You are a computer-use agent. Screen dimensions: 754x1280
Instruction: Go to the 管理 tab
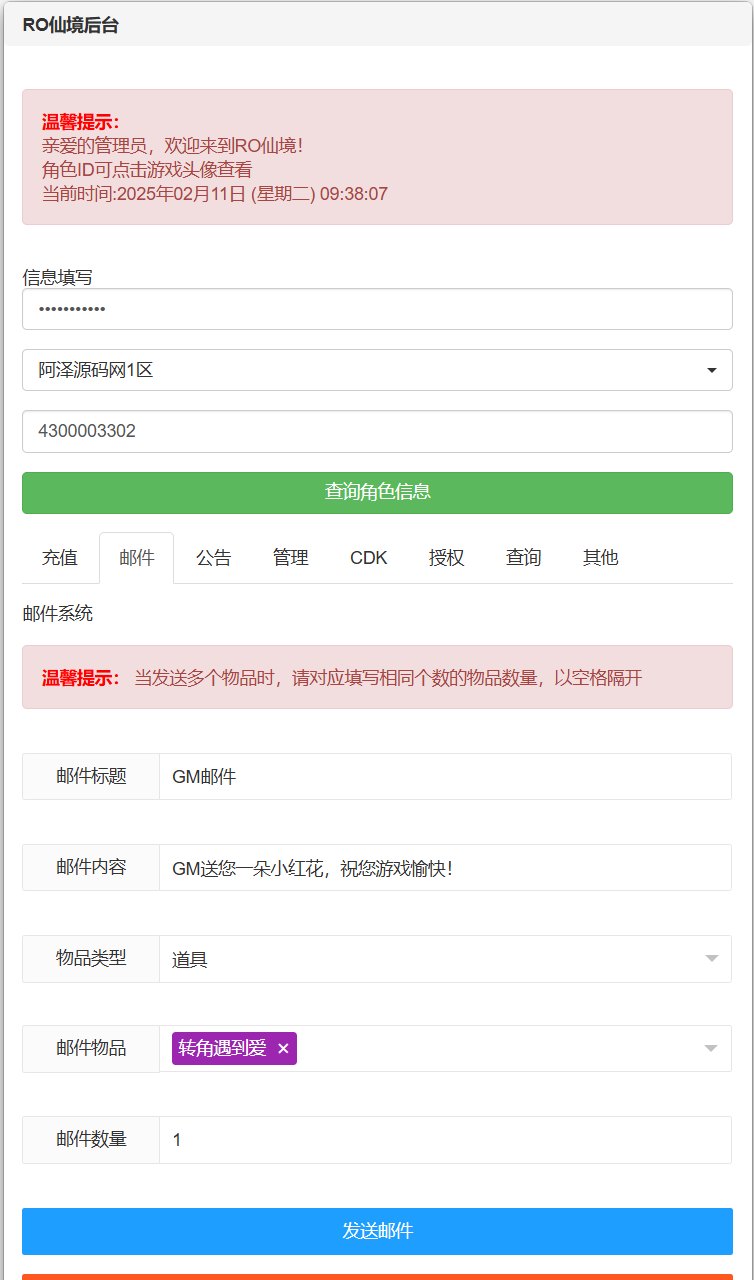(x=291, y=558)
